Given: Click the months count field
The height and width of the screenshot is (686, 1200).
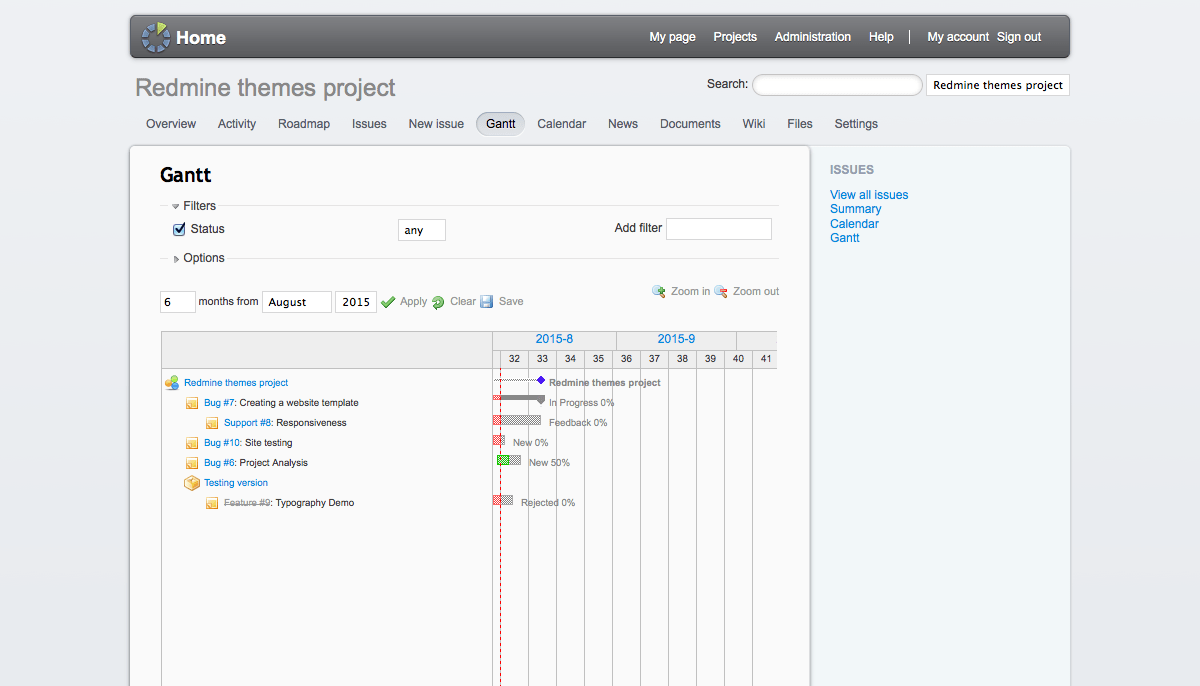Looking at the screenshot, I should pos(178,302).
